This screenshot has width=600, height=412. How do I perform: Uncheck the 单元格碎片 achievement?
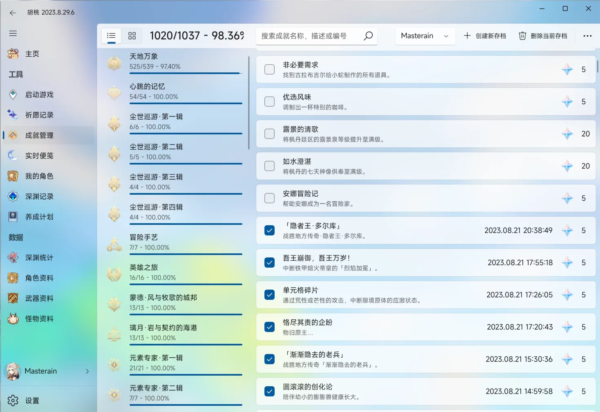[x=270, y=294]
